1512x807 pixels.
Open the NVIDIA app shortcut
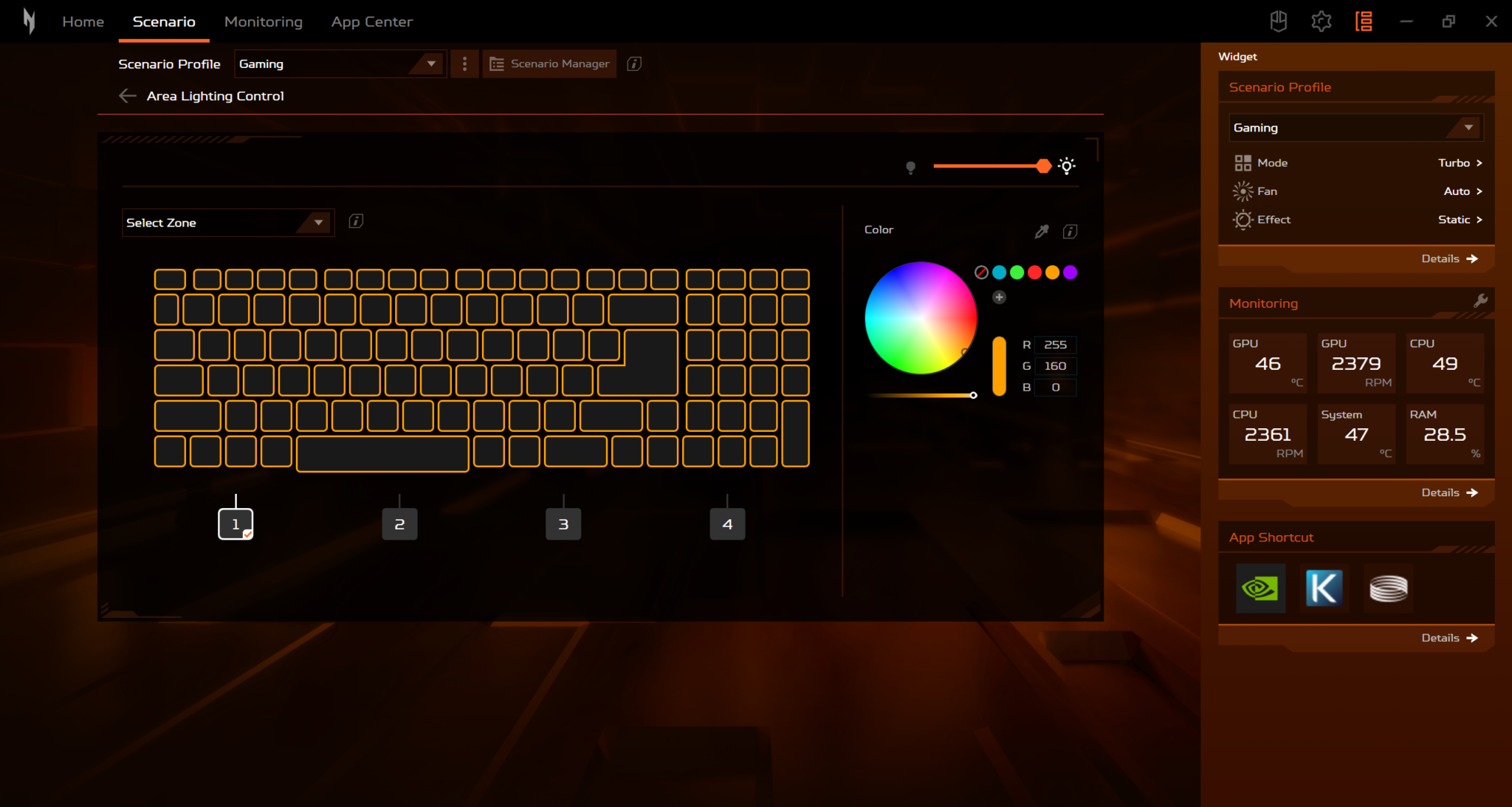(1260, 588)
